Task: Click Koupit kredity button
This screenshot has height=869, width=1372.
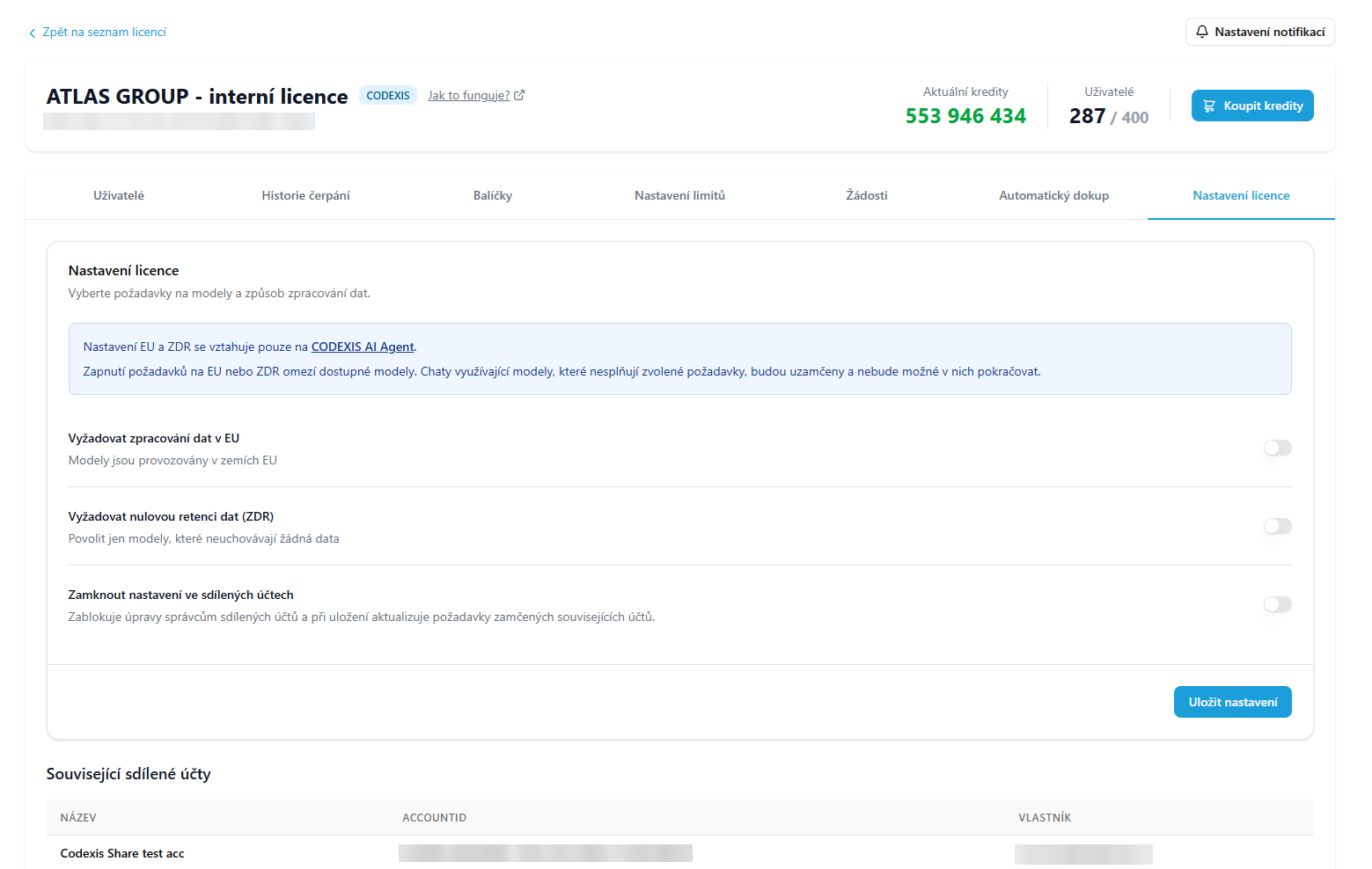Action: [1252, 106]
